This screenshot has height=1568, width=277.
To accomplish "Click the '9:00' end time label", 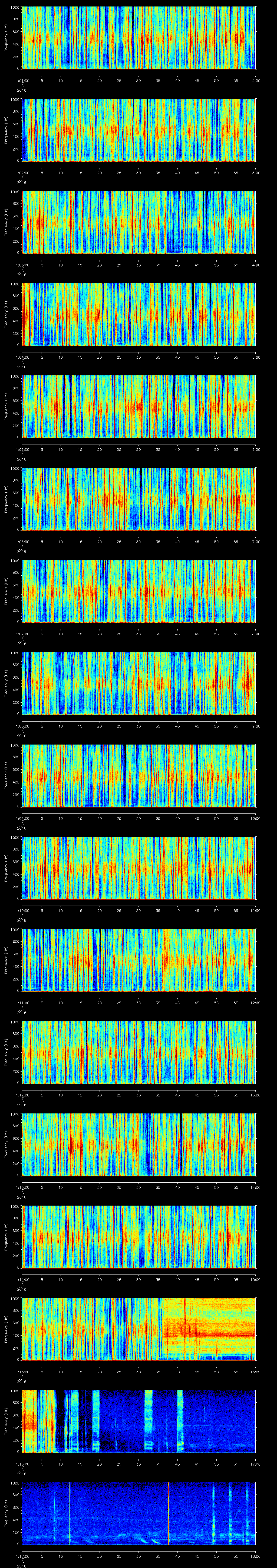I will pyautogui.click(x=256, y=726).
